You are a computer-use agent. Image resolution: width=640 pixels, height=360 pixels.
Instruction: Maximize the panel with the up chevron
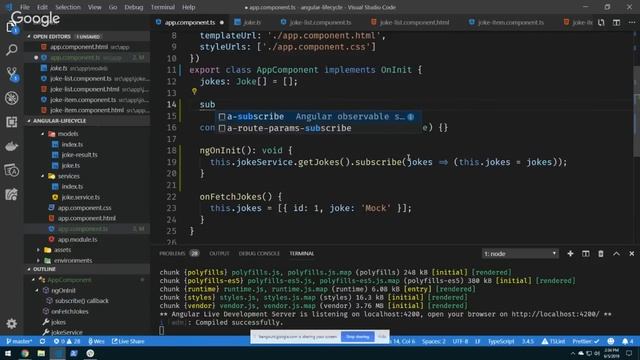coord(616,253)
